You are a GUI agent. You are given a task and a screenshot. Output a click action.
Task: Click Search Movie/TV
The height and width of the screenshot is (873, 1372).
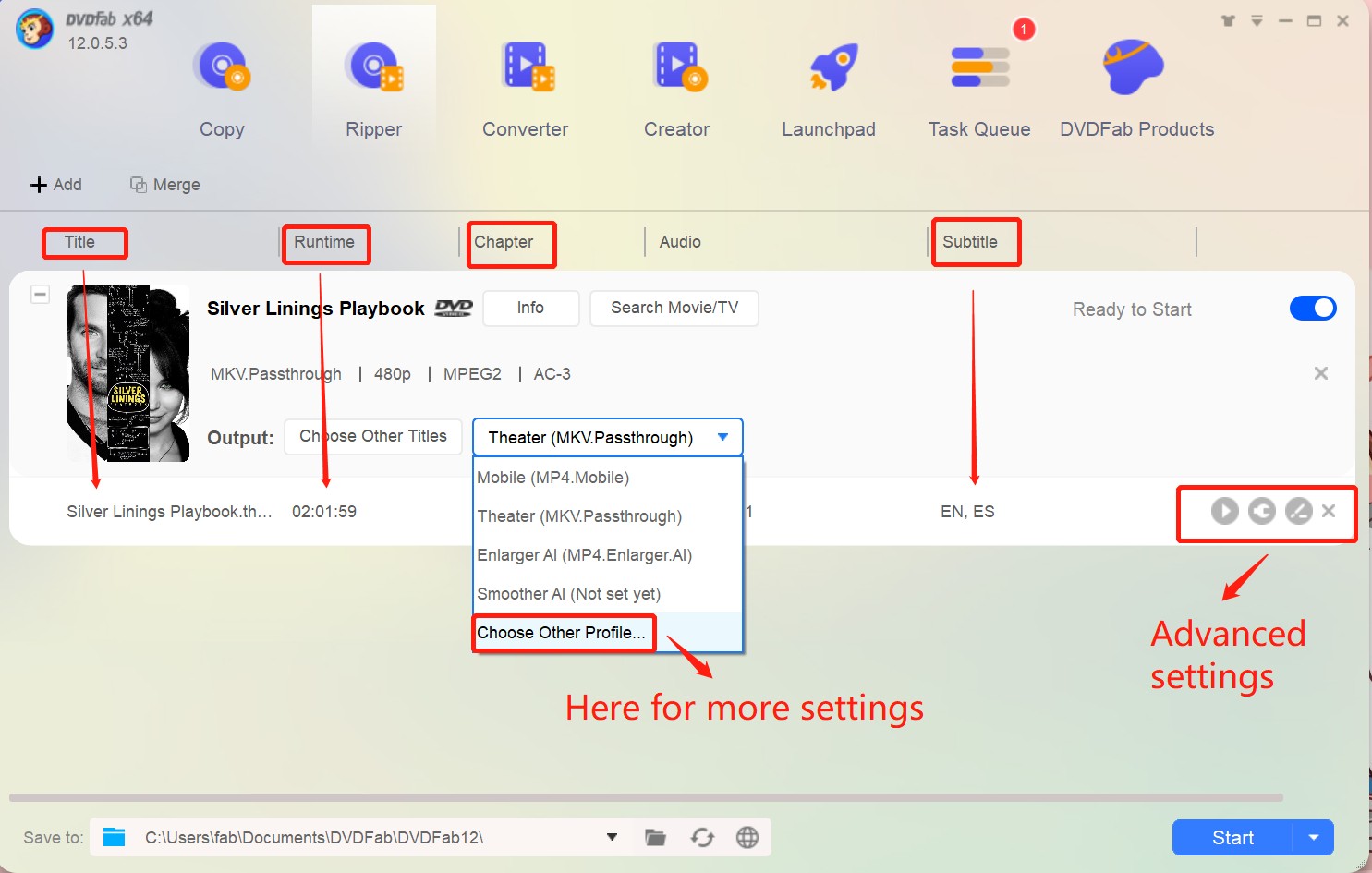(x=674, y=308)
